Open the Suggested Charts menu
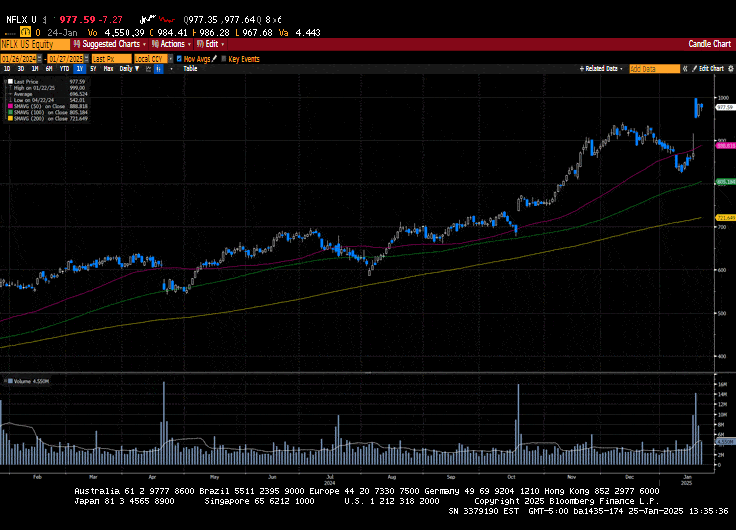This screenshot has height=530, width=736. (110, 44)
